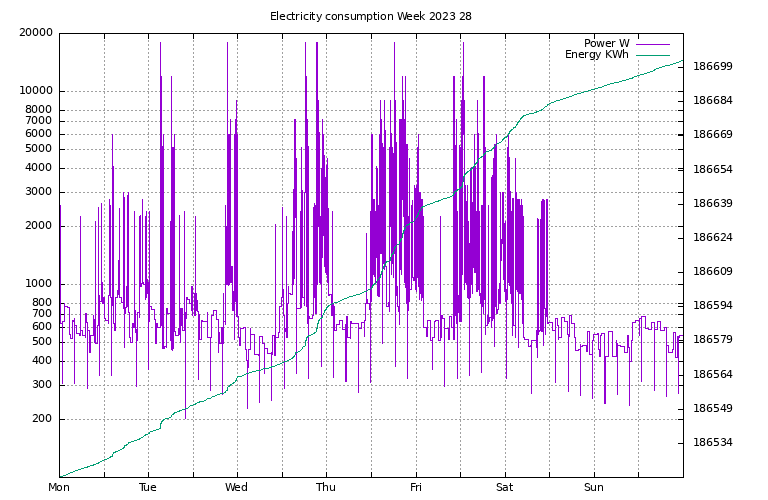Click the 'Wed' x-axis label
Image resolution: width=768 pixels, height=500 pixels.
point(237,487)
